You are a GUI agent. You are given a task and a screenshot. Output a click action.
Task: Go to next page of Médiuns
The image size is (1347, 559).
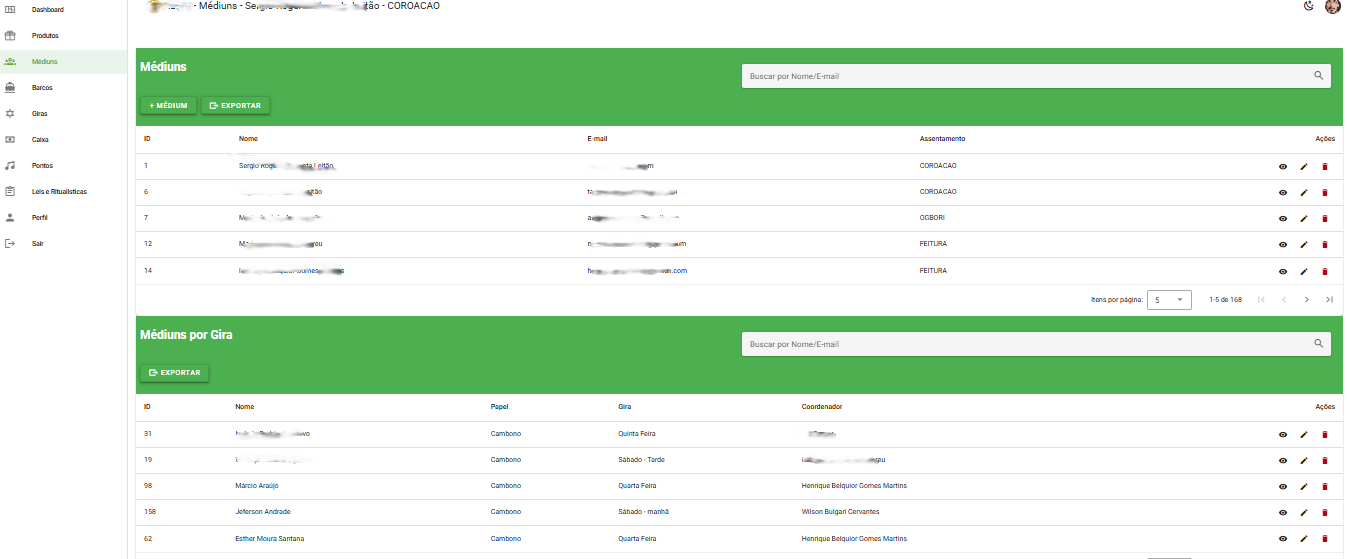pyautogui.click(x=1306, y=300)
